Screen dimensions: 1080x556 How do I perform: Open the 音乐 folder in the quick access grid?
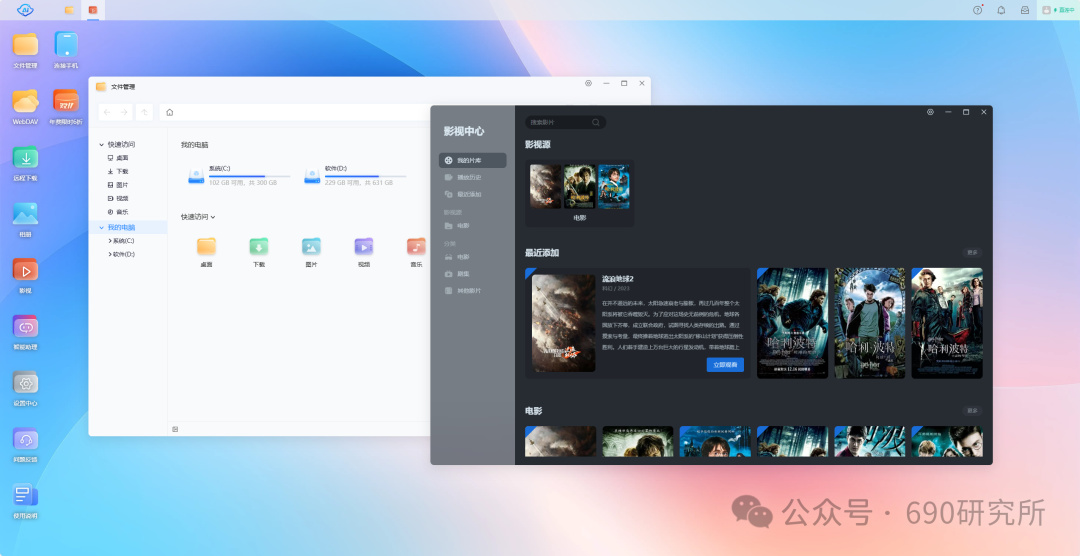416,253
